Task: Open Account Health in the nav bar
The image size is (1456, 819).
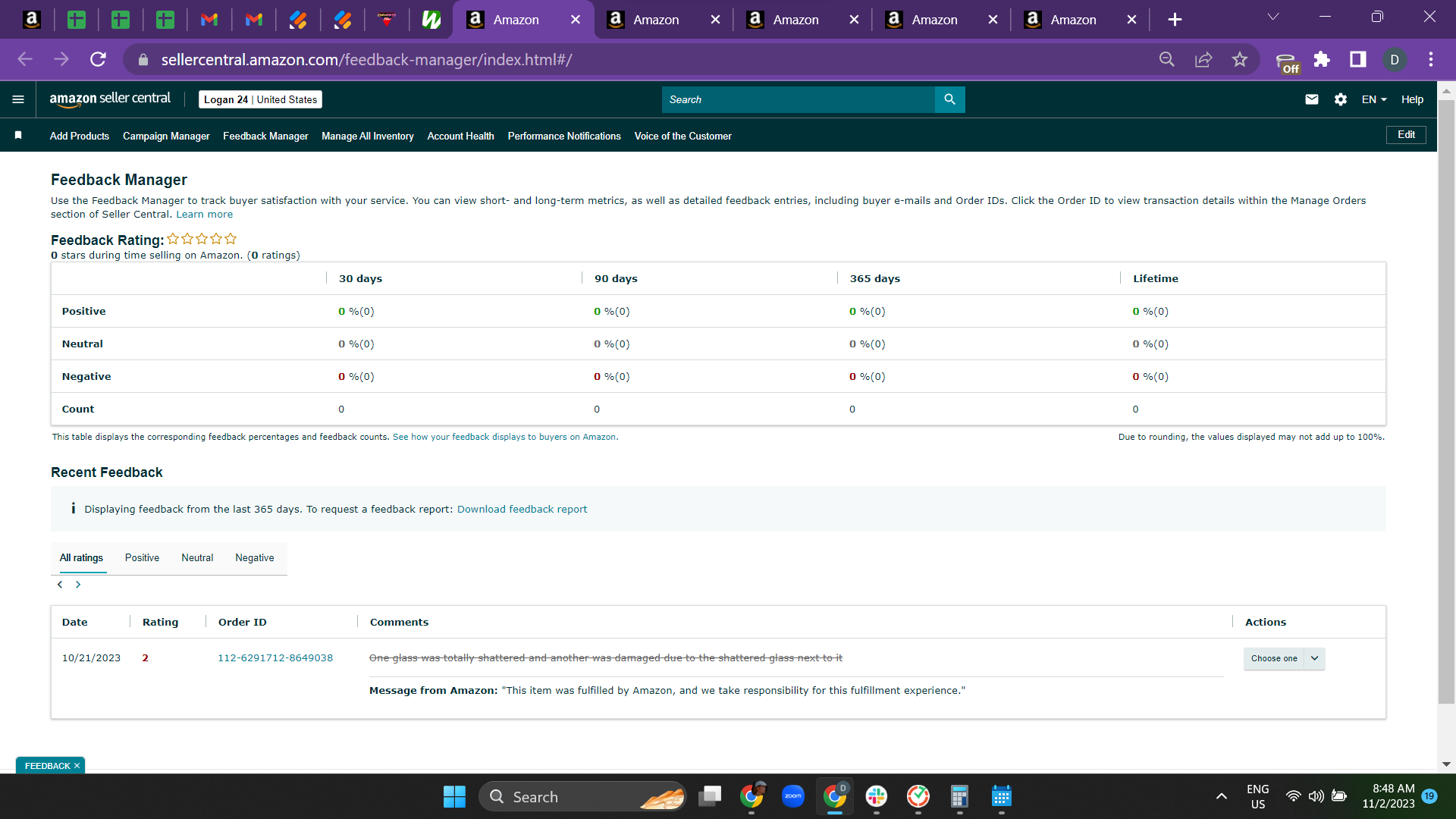Action: pos(460,136)
